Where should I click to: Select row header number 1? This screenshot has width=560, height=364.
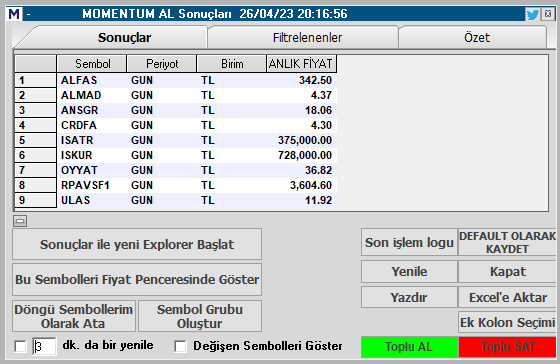[35, 80]
